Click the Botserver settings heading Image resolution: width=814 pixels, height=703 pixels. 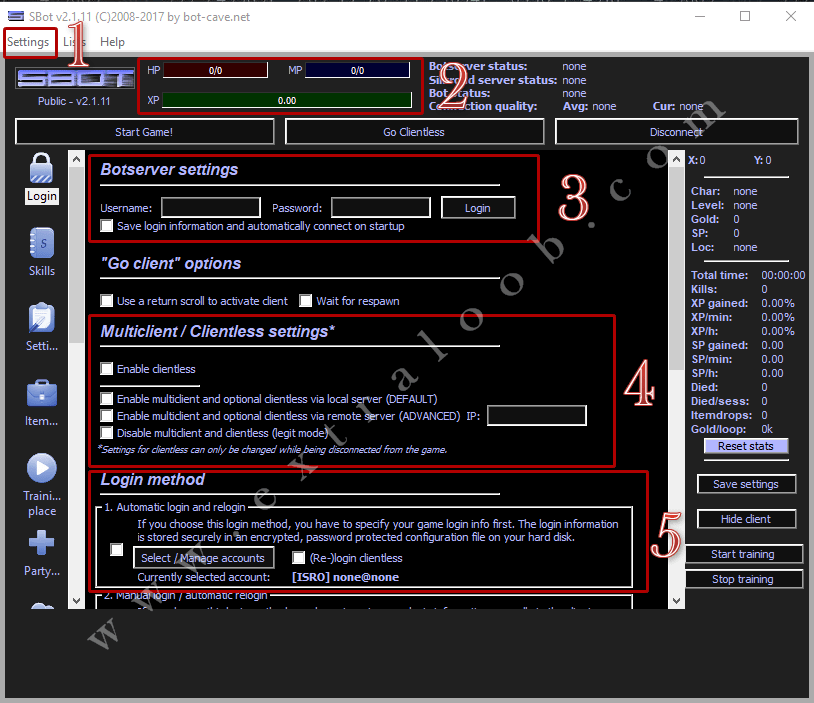click(169, 169)
